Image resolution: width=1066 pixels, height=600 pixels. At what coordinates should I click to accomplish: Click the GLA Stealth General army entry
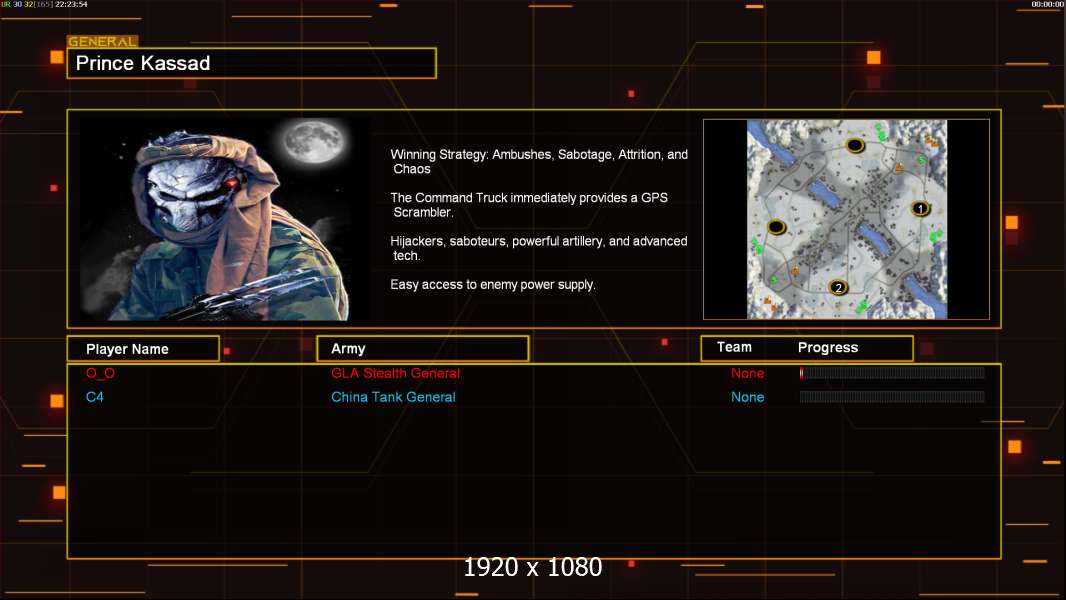(x=396, y=373)
